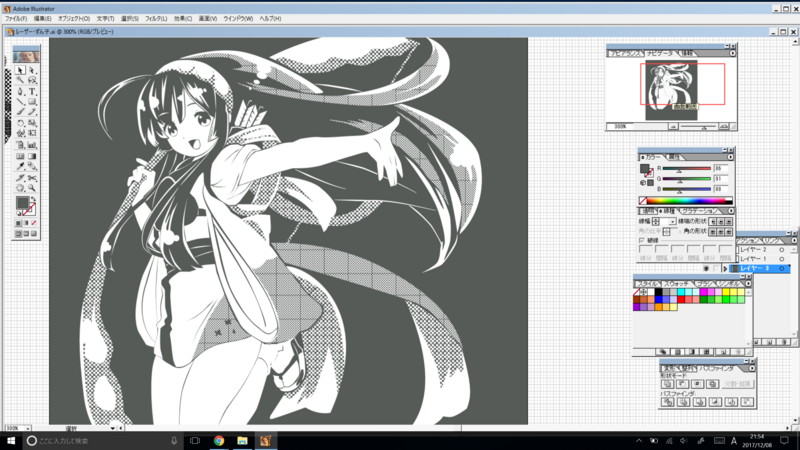Select the Direct Selection tool

(x=32, y=70)
